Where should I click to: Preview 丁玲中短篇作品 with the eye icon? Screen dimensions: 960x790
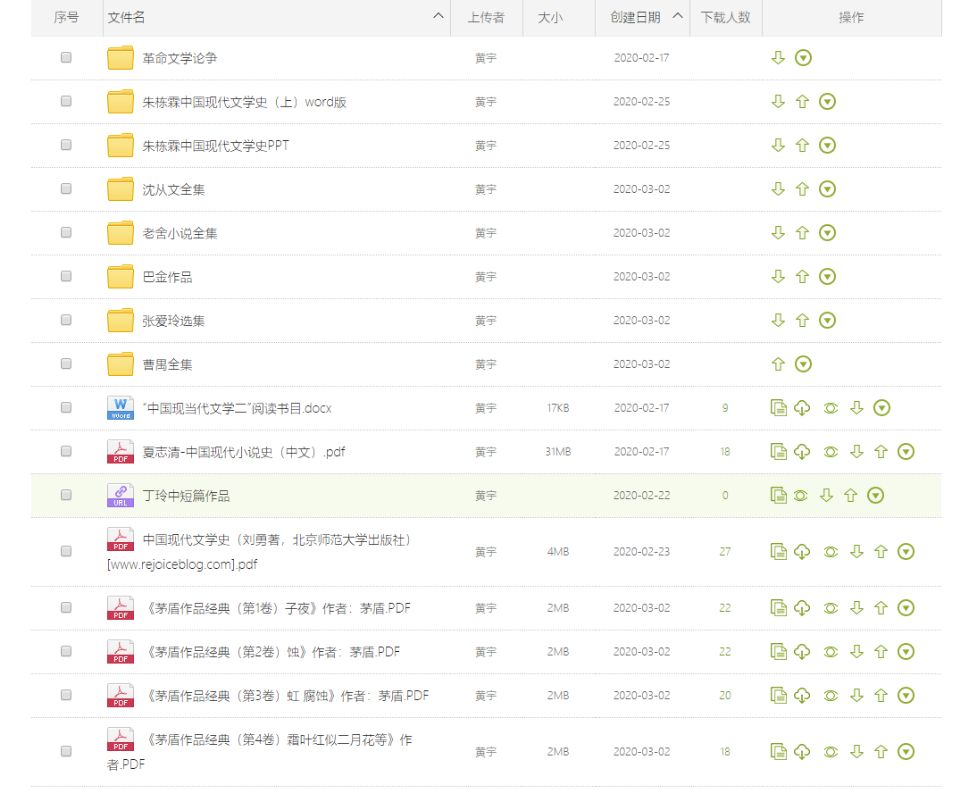(800, 495)
